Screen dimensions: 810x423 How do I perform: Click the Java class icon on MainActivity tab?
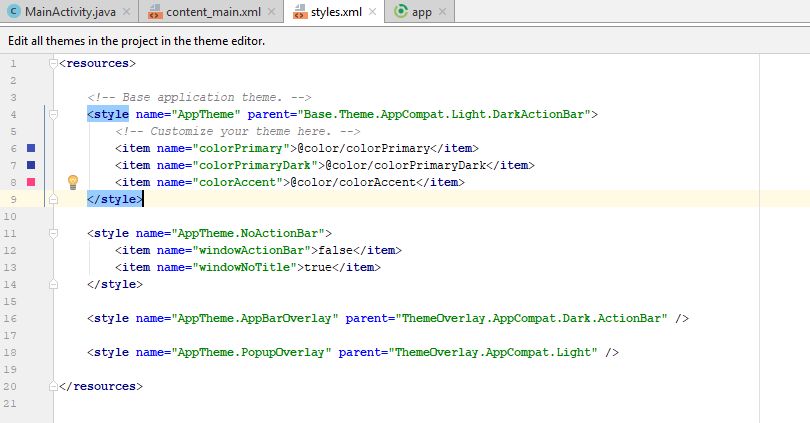14,11
